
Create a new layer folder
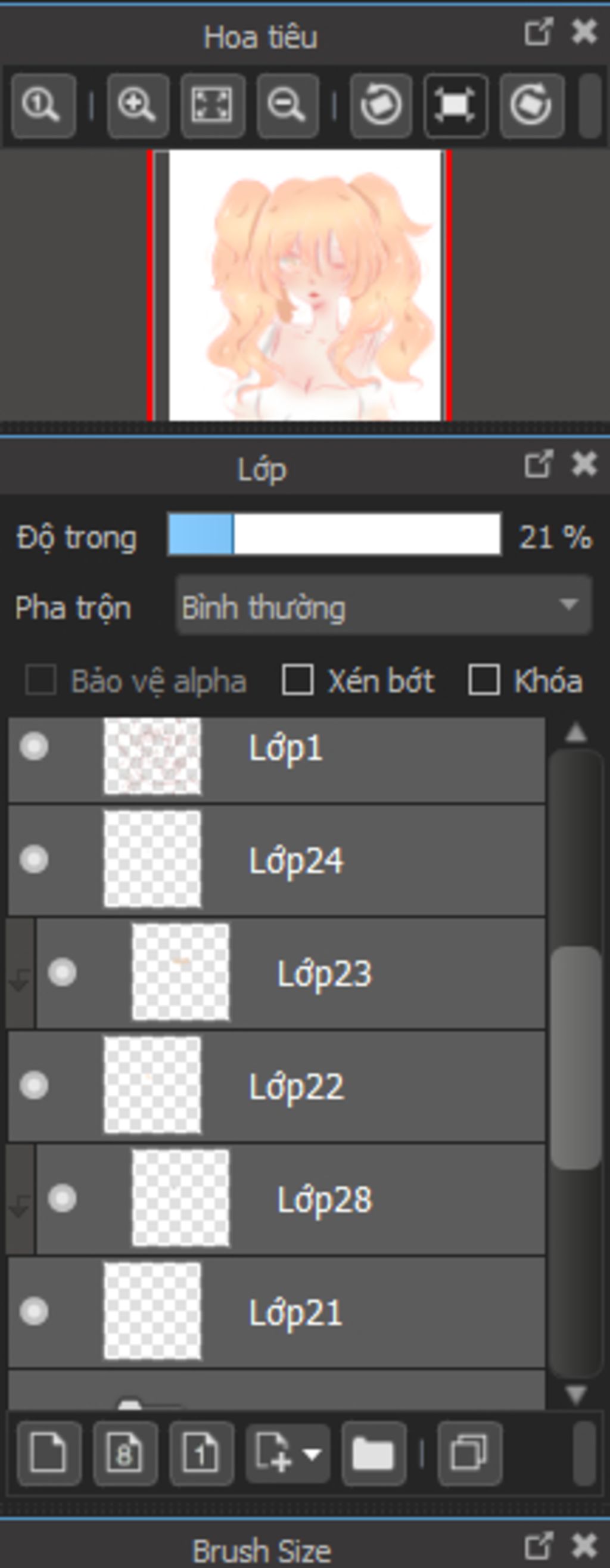pyautogui.click(x=374, y=1454)
